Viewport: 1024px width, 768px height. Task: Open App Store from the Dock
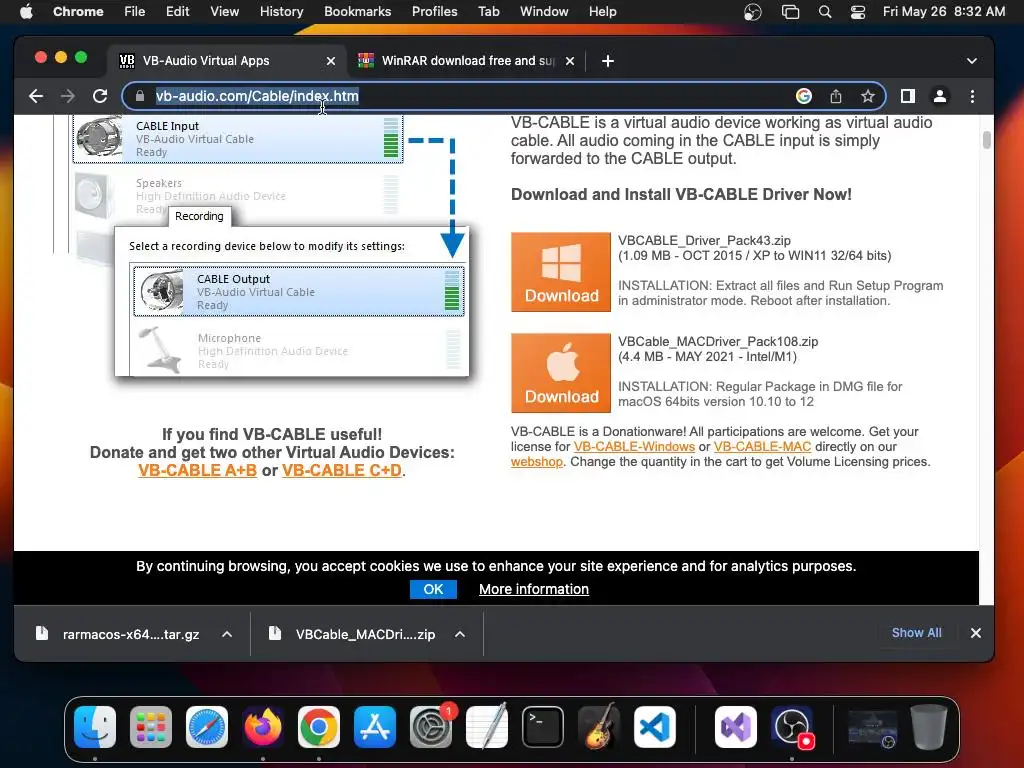pyautogui.click(x=375, y=727)
